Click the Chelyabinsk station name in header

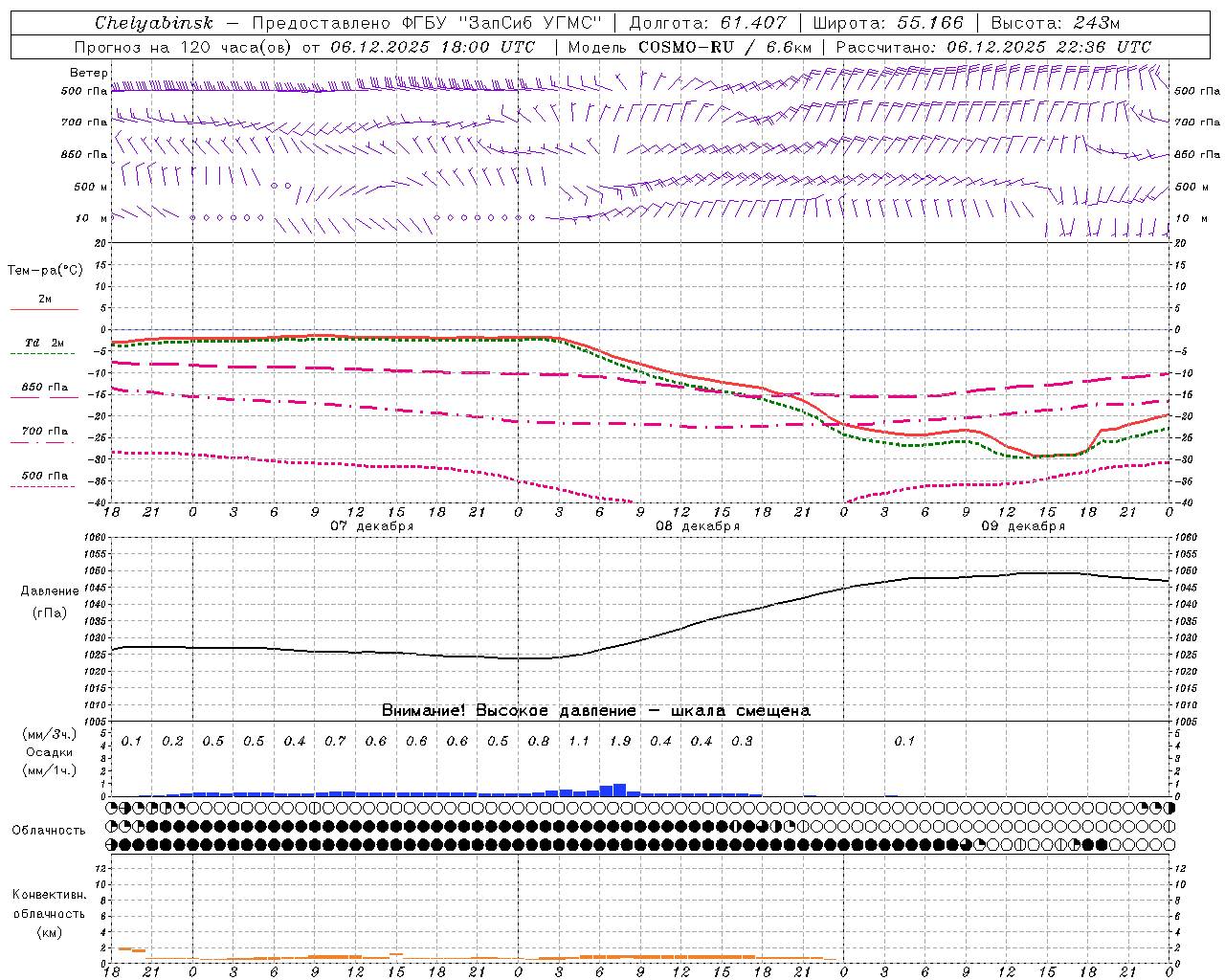tap(154, 23)
